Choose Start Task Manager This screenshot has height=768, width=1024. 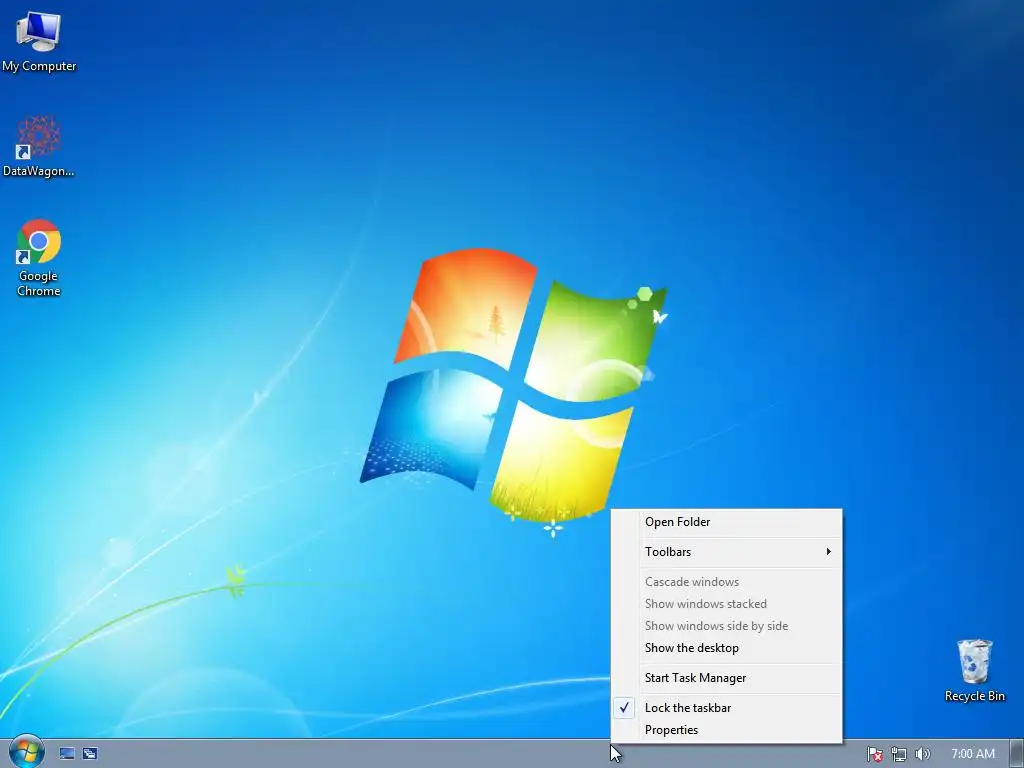click(726, 678)
